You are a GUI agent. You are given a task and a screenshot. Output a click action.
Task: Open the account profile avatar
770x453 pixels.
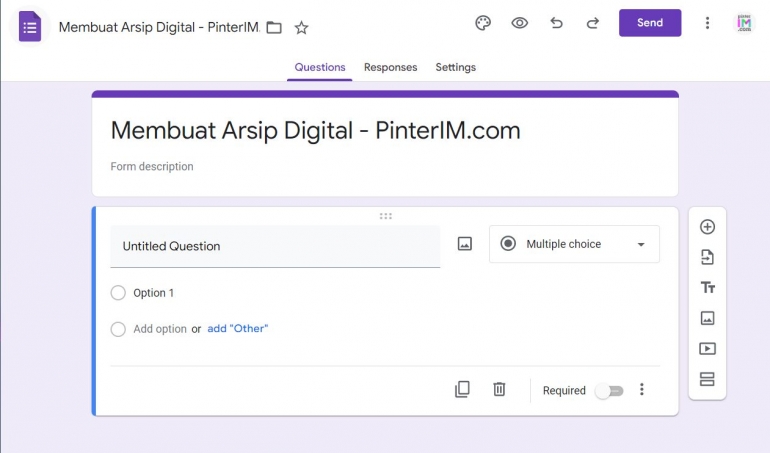click(744, 23)
